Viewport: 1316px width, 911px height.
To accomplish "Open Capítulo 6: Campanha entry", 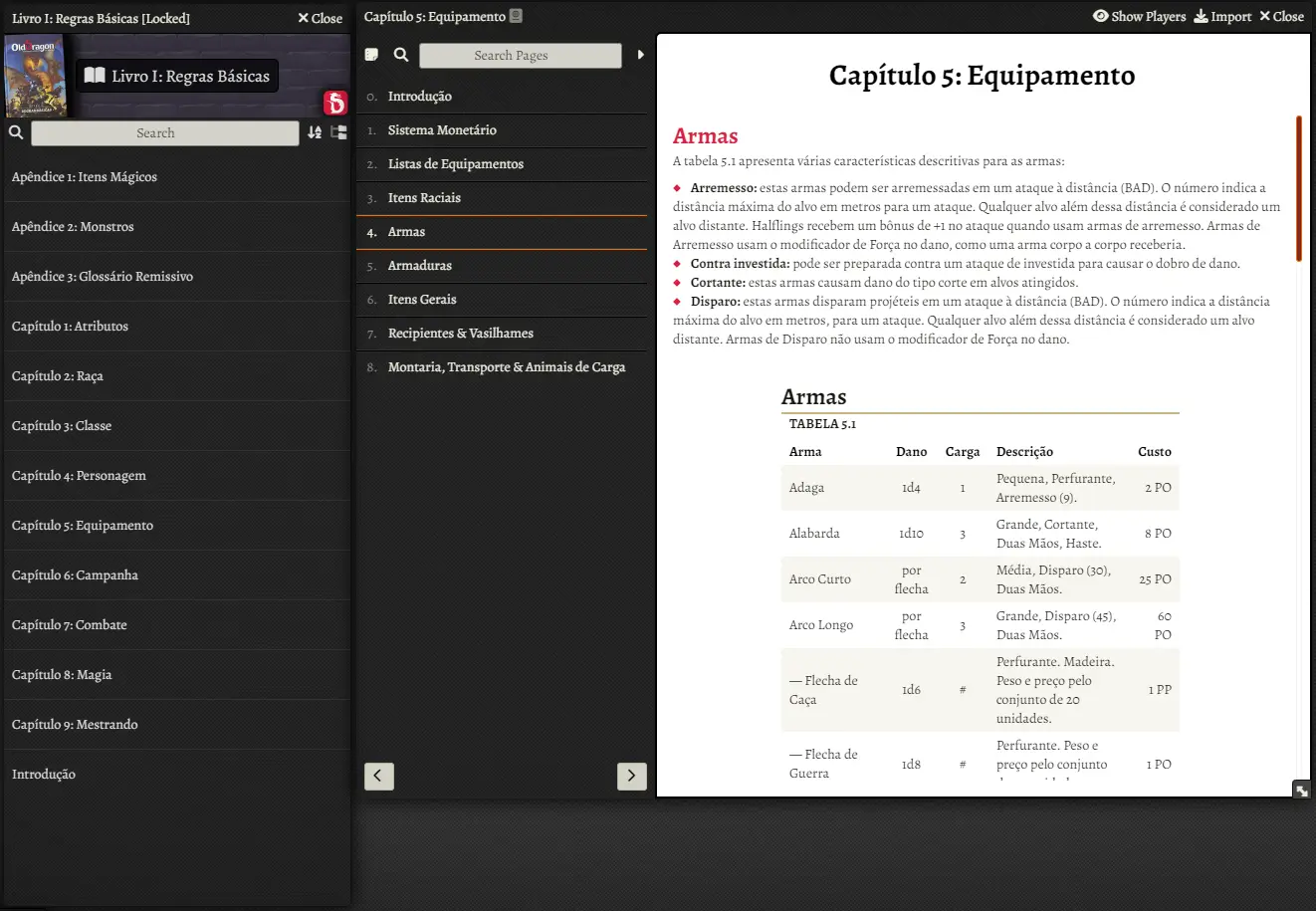I will point(177,575).
